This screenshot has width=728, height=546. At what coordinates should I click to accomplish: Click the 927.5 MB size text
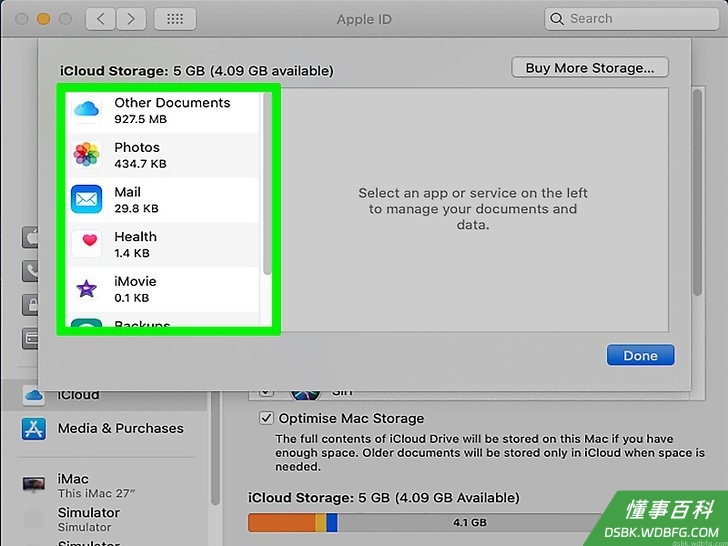point(140,119)
